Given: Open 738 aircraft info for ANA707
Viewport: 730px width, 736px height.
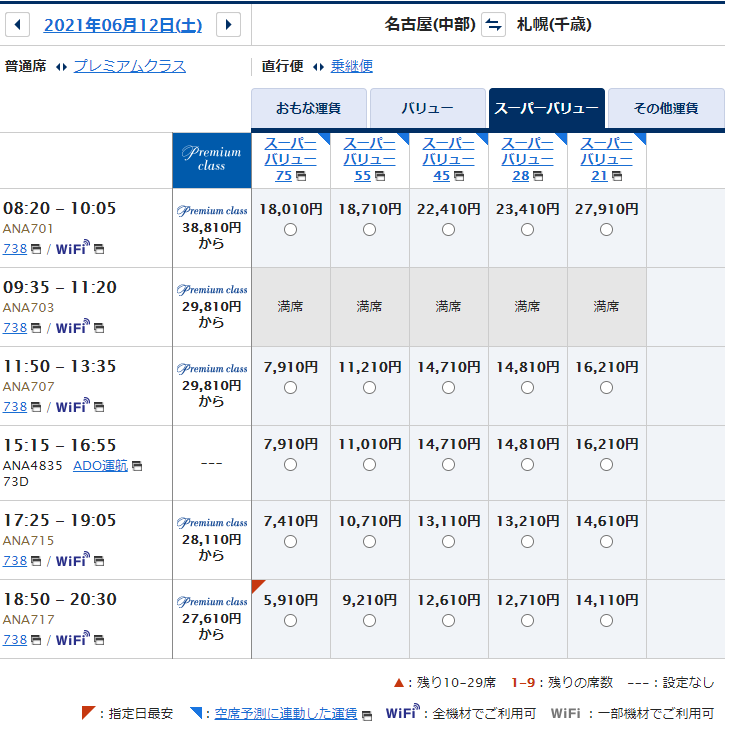Looking at the screenshot, I should click(x=15, y=406).
